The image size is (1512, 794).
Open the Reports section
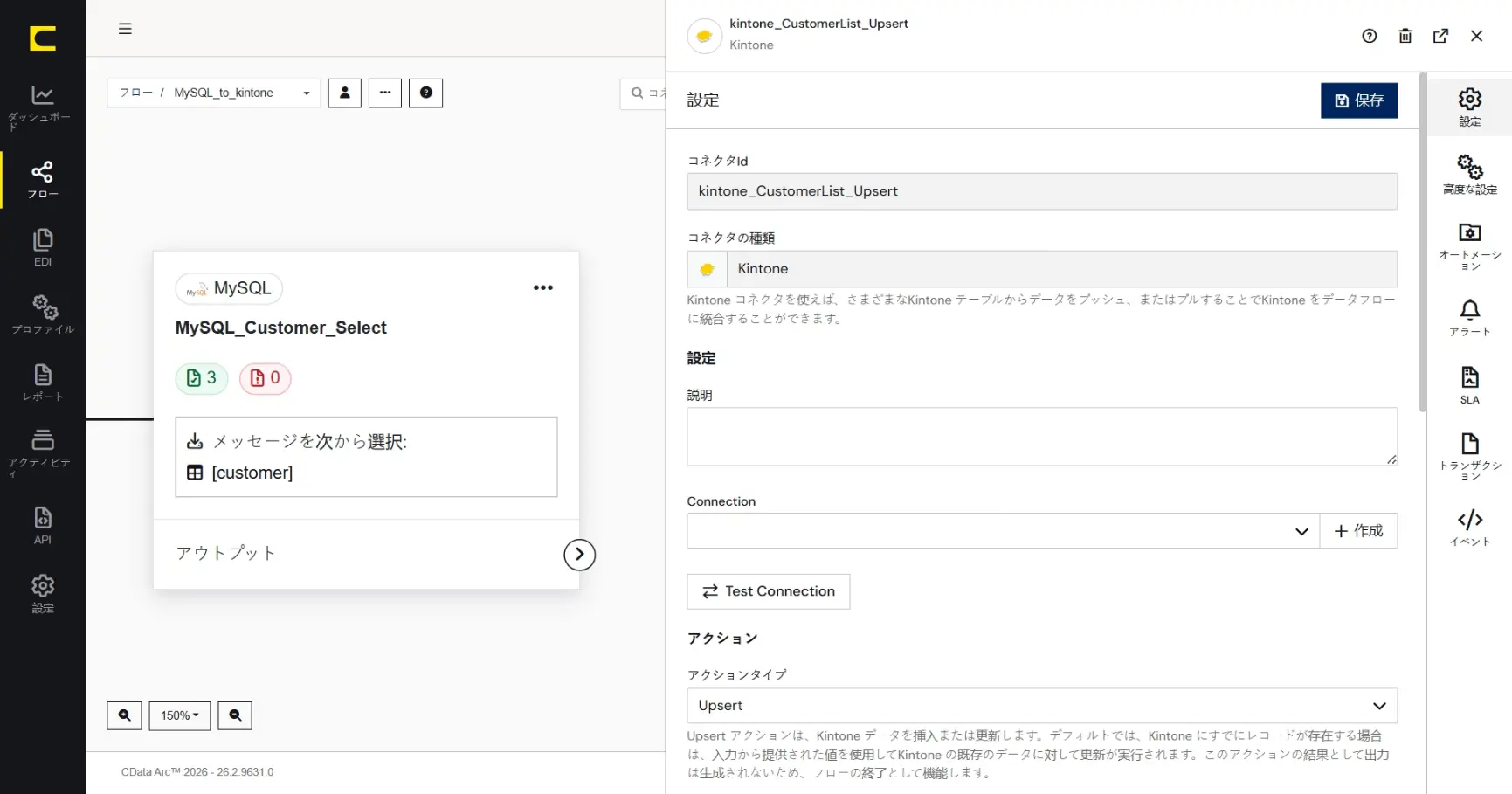point(42,383)
